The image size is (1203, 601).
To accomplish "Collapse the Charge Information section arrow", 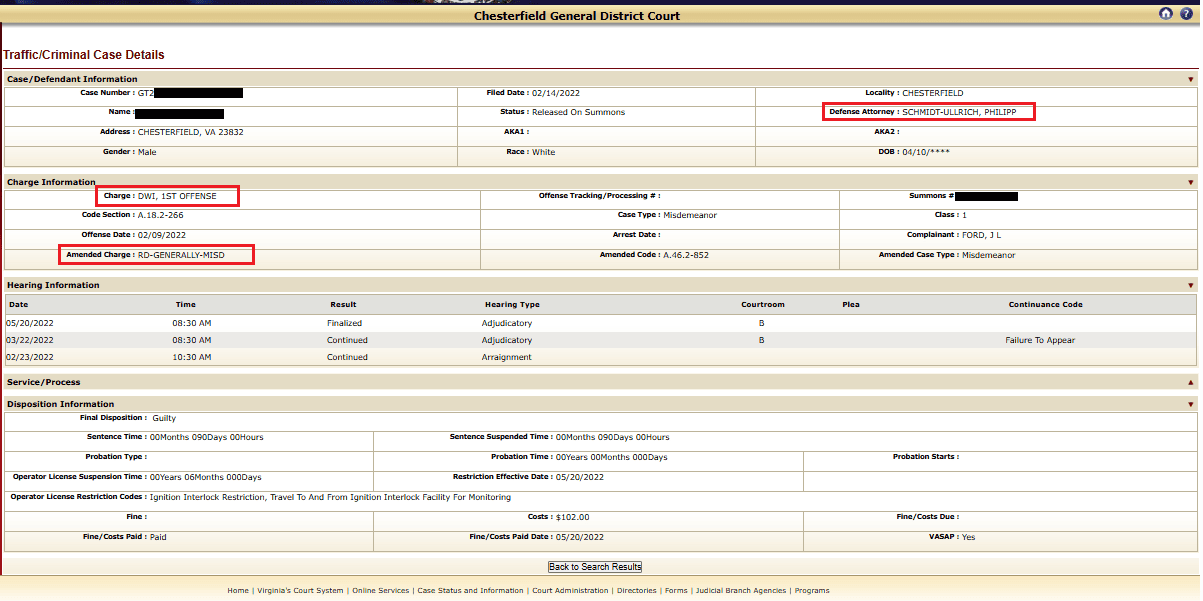I will [x=1190, y=183].
